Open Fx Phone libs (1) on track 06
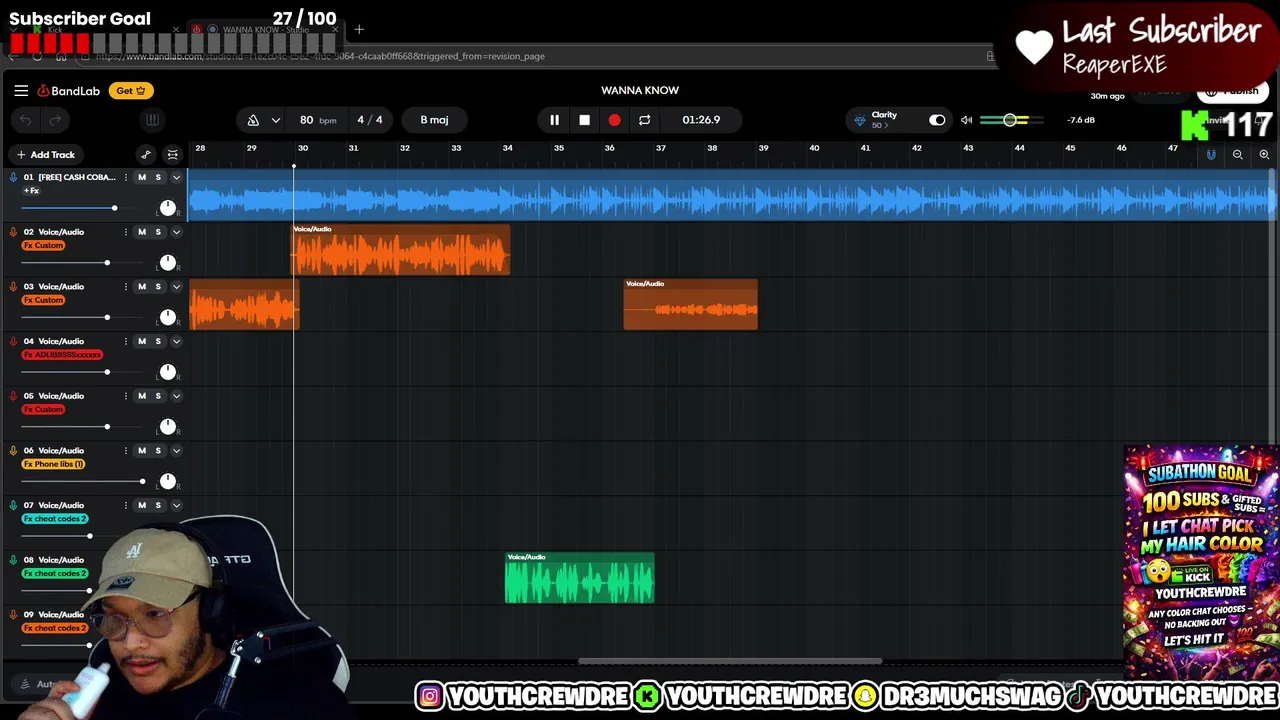 (x=53, y=464)
